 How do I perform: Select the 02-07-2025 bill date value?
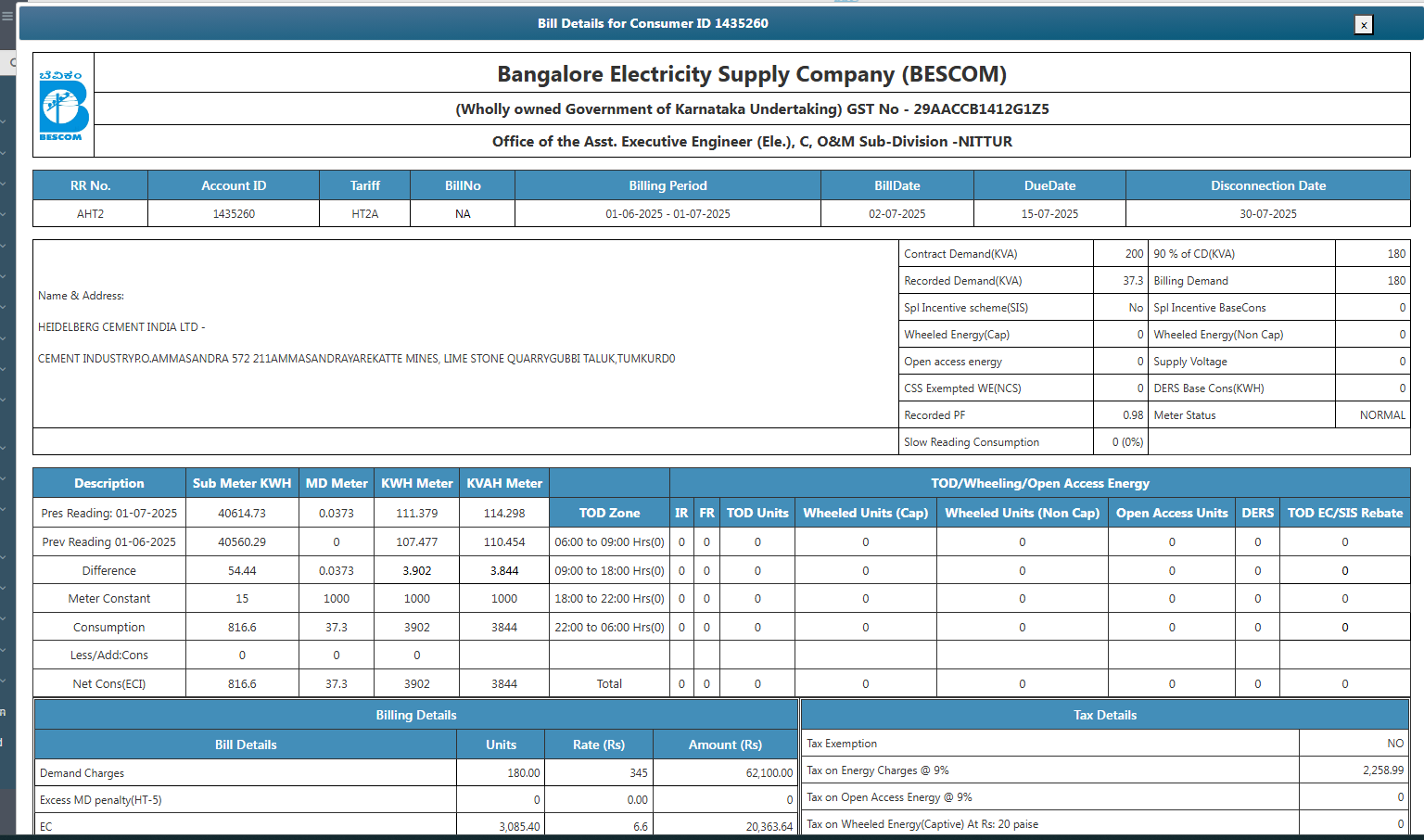pos(896,214)
